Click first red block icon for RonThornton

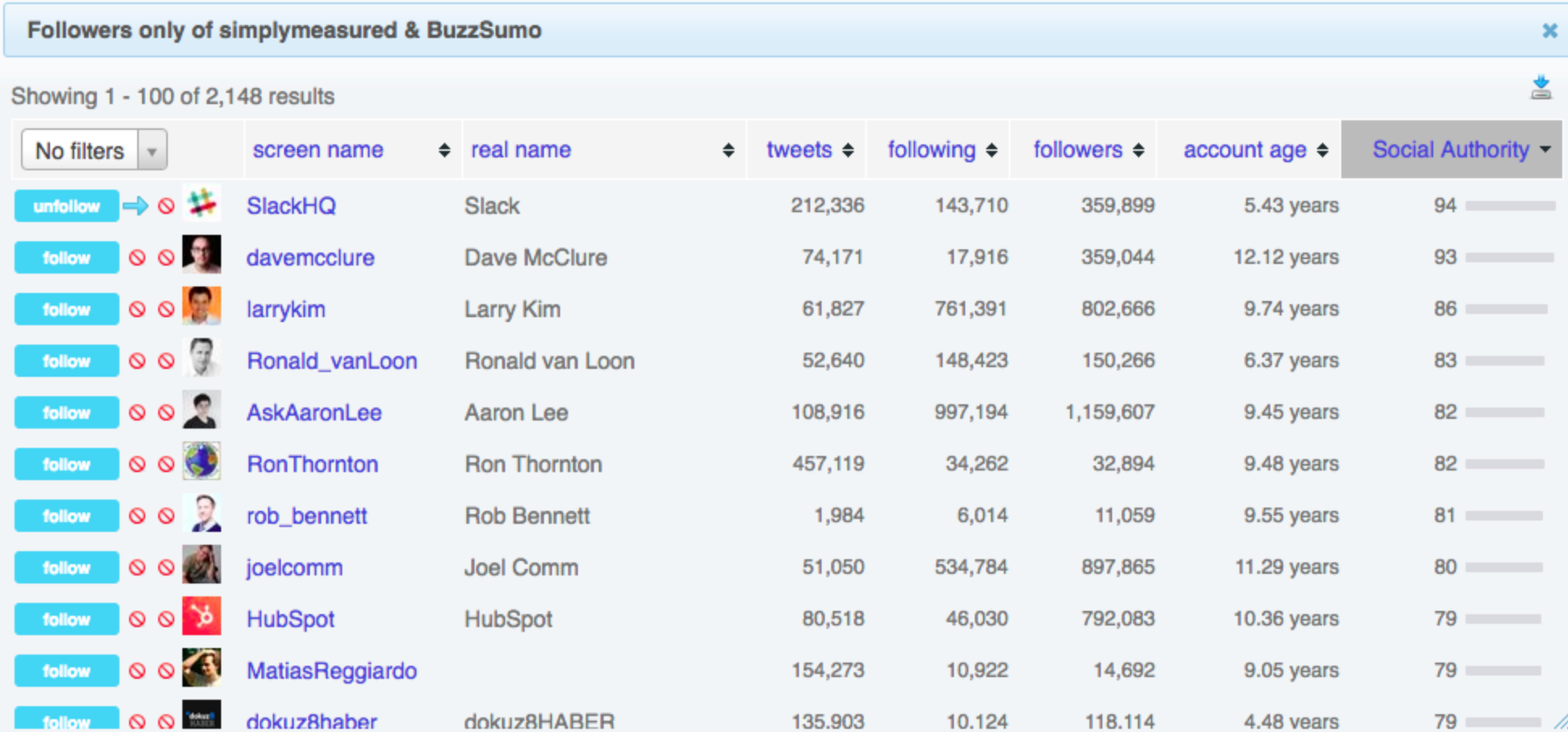click(x=137, y=464)
